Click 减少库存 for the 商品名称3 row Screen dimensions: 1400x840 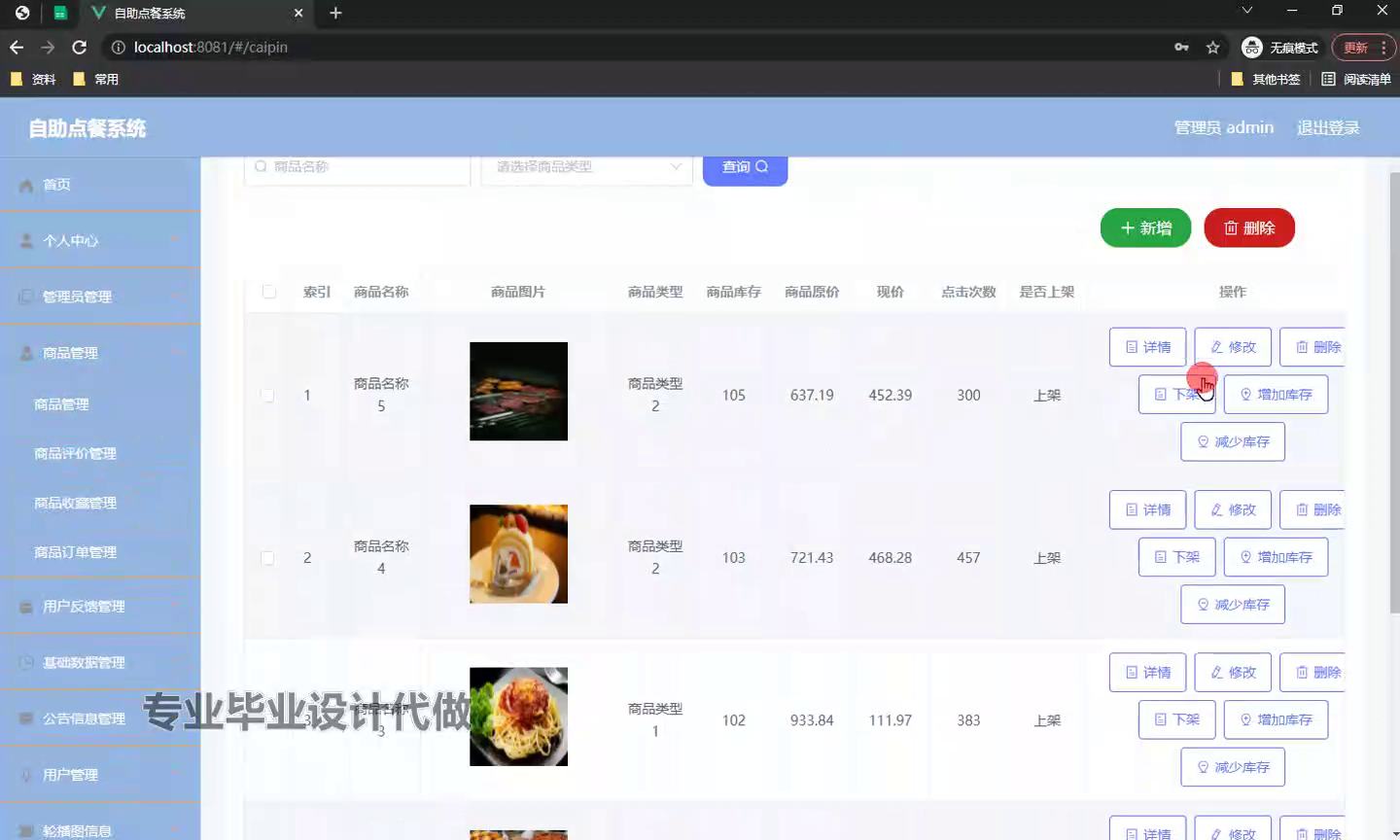(1233, 767)
